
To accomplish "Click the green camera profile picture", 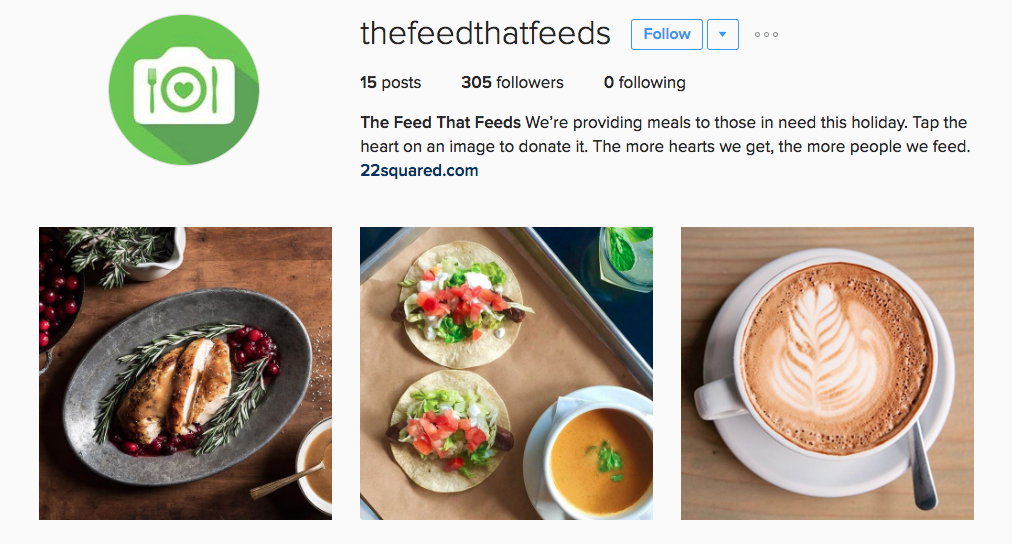I will (184, 90).
